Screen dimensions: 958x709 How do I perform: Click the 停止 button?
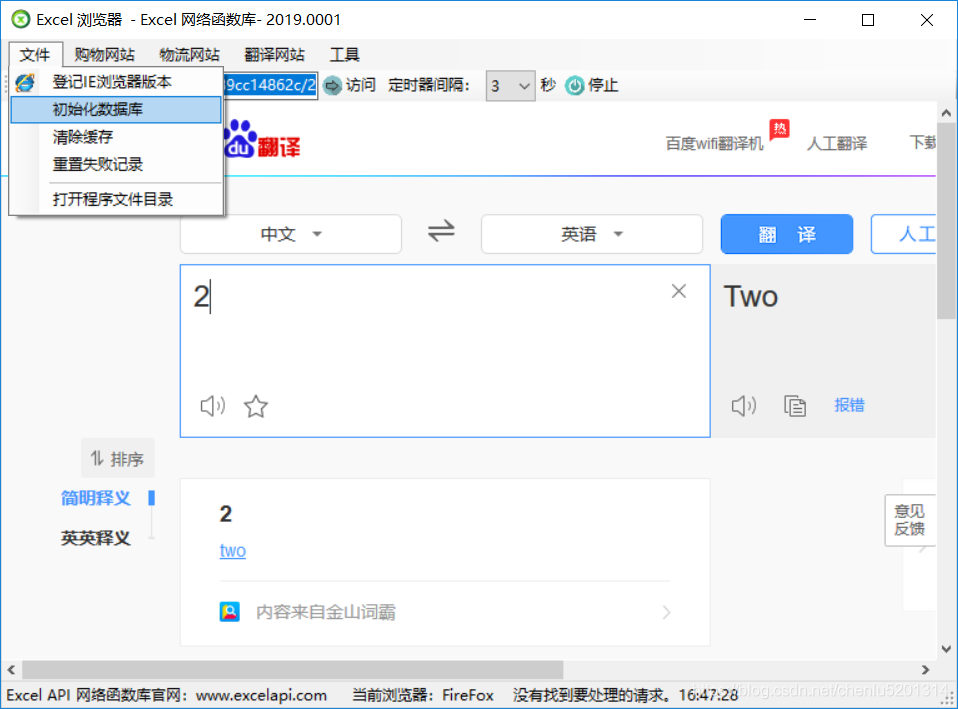(591, 86)
